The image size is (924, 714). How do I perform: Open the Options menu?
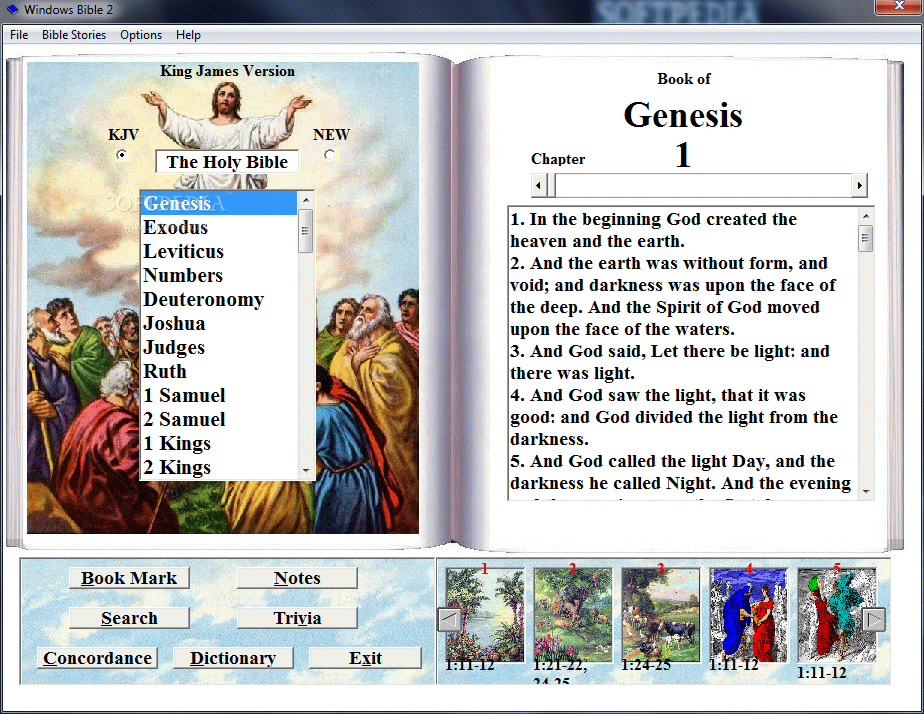coord(141,35)
